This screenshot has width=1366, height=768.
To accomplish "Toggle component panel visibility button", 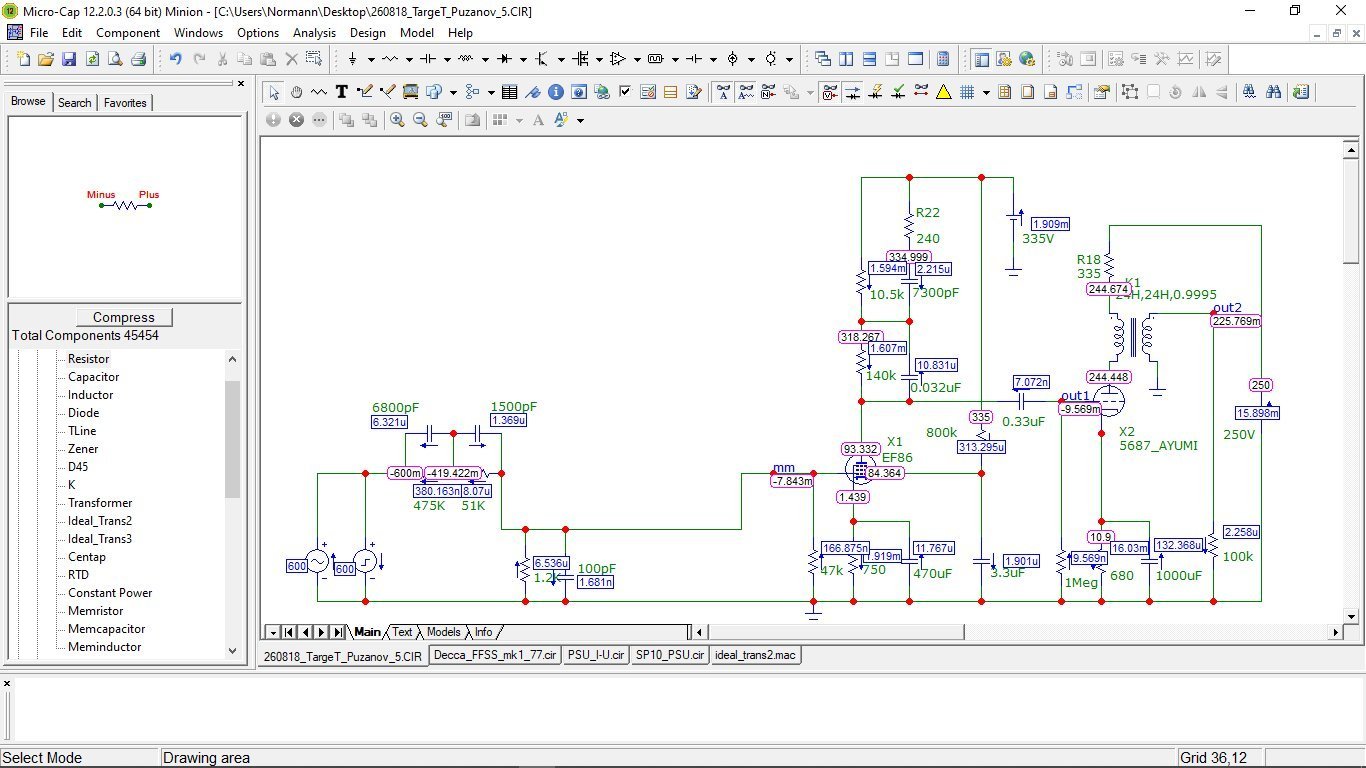I will 981,59.
